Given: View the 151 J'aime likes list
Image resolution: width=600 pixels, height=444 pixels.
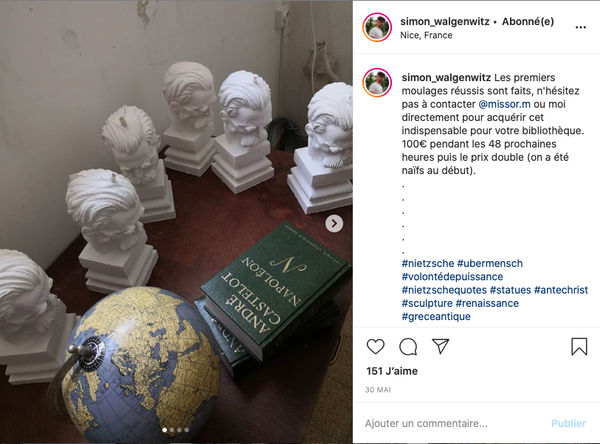Looking at the screenshot, I should [392, 371].
